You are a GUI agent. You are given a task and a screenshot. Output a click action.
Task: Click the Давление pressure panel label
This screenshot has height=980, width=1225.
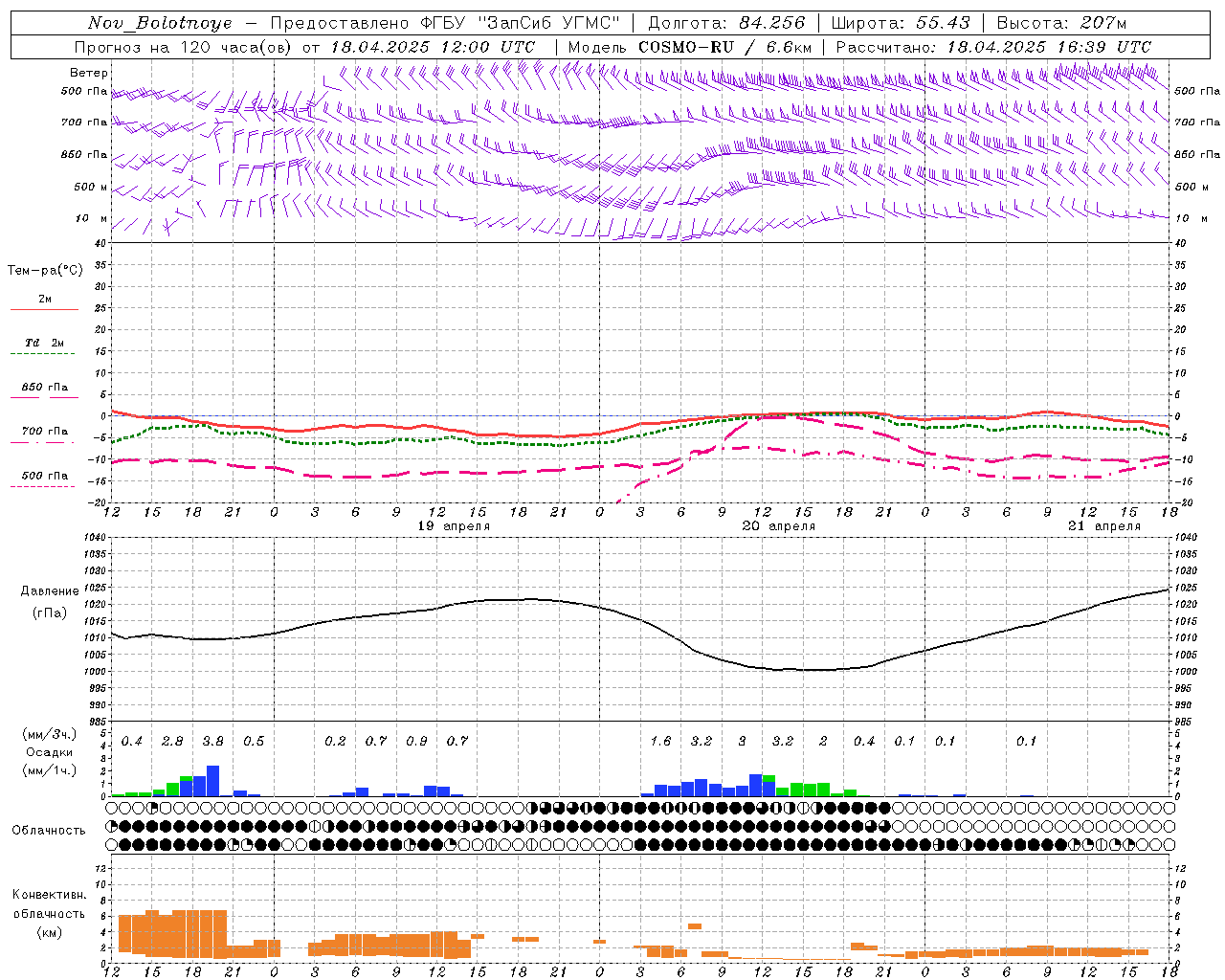pos(50,591)
